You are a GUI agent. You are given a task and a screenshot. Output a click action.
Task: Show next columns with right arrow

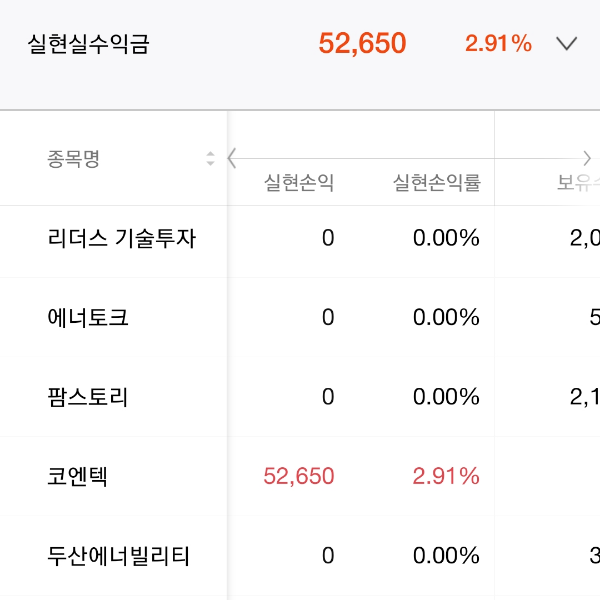click(587, 158)
